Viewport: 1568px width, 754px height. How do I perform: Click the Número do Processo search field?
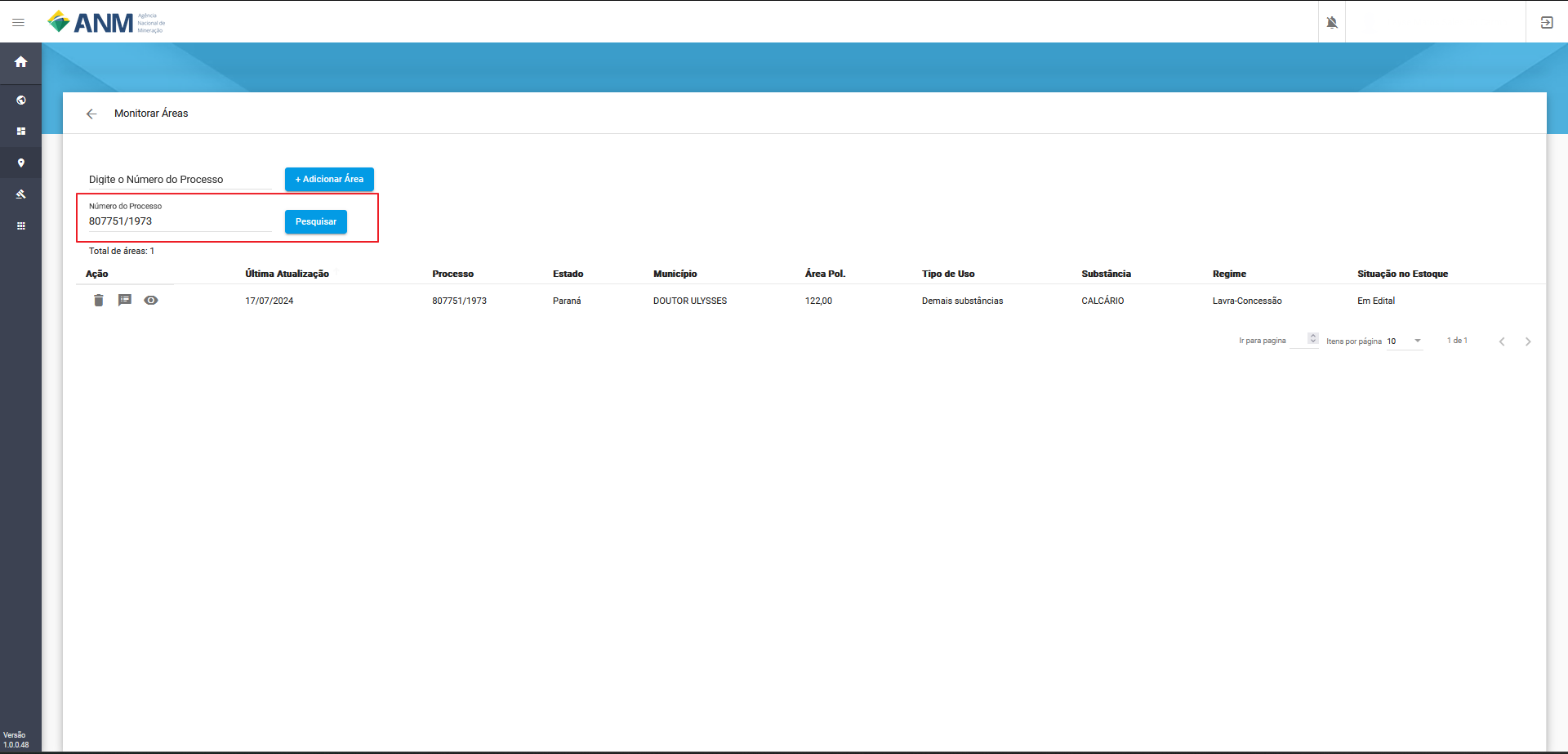[x=180, y=221]
